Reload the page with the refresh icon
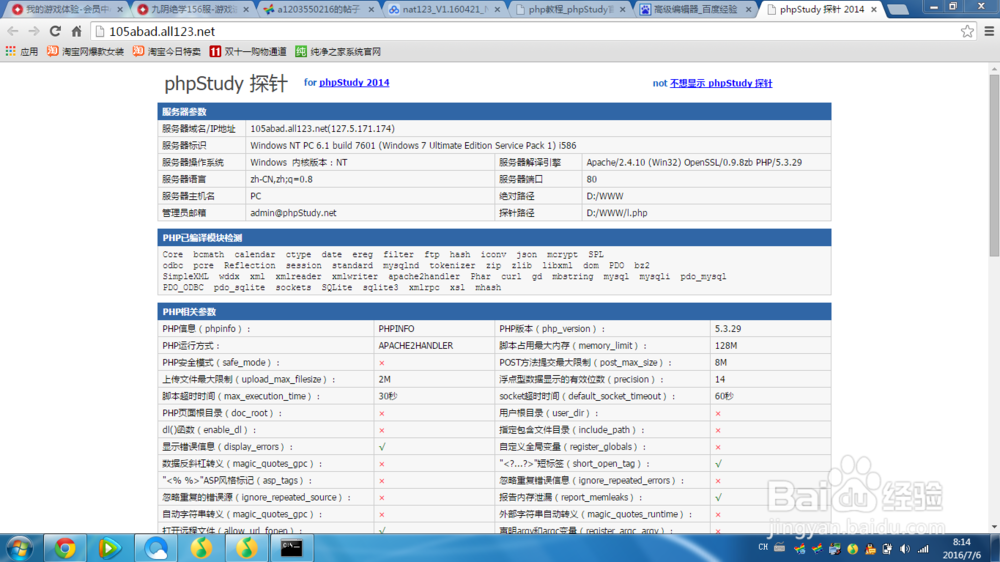This screenshot has height=562, width=1000. 55,31
